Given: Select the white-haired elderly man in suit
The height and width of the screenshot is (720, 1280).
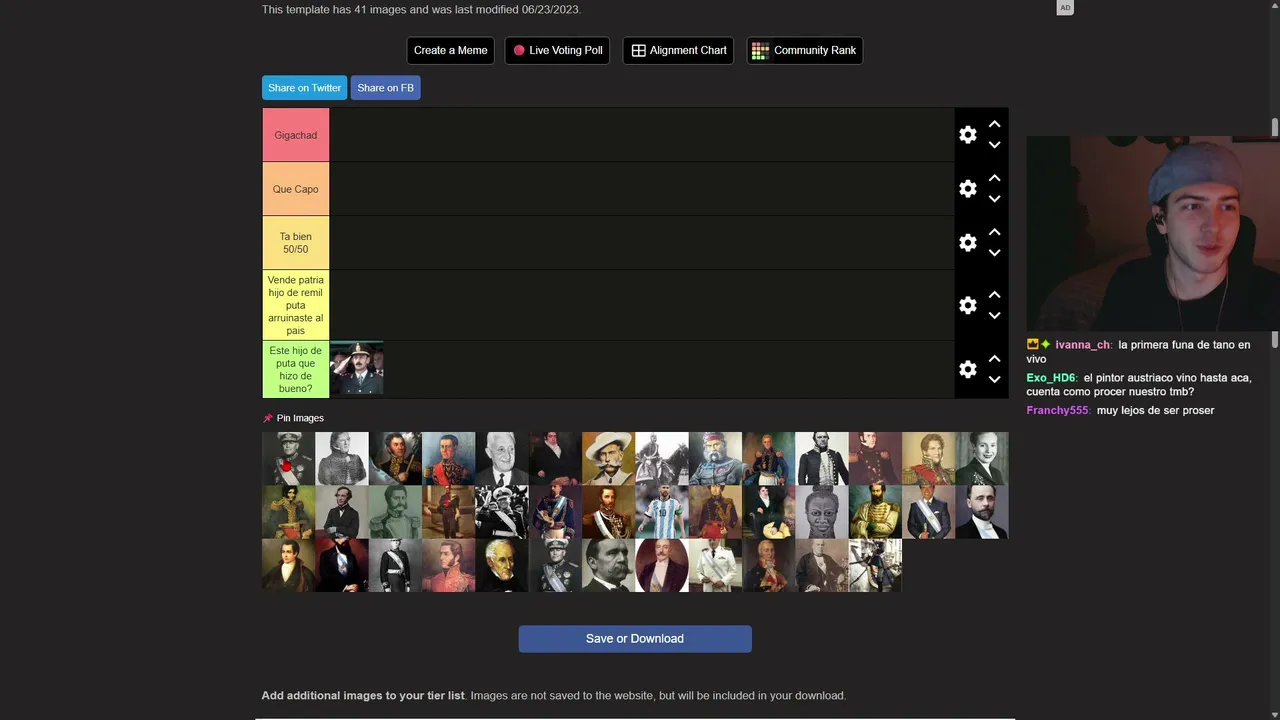Looking at the screenshot, I should (501, 458).
